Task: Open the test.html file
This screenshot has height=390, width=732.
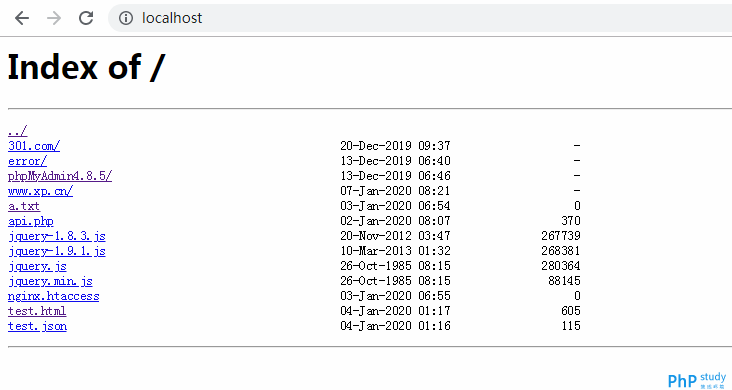Action: 37,311
